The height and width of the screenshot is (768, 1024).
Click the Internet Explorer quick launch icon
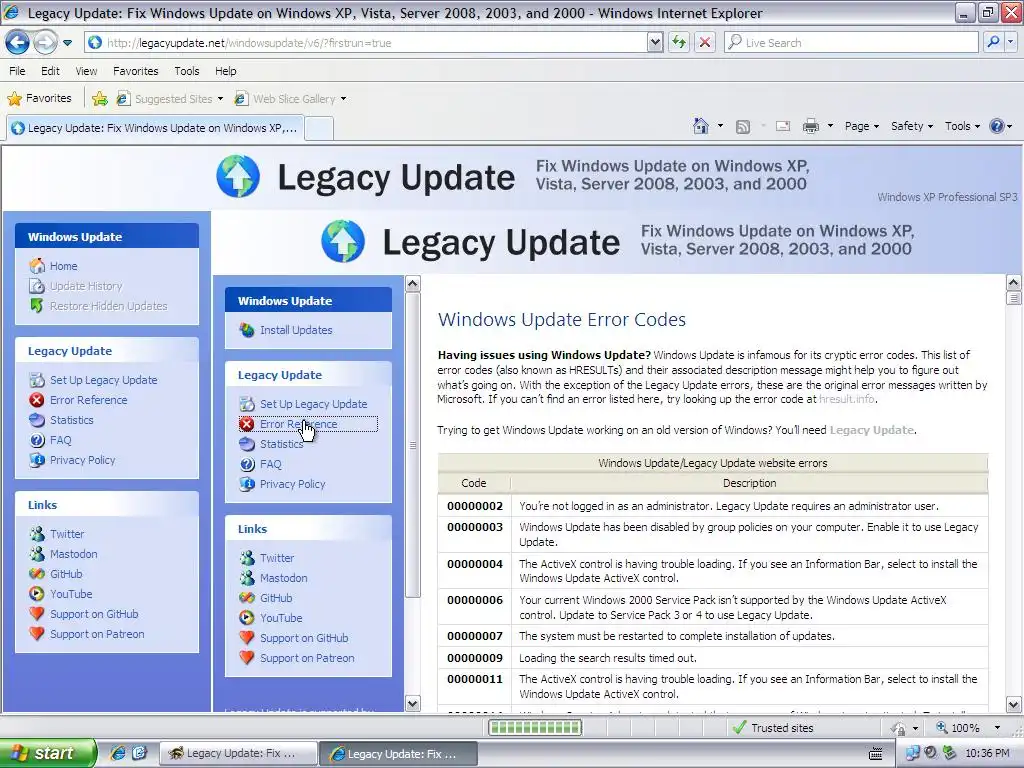click(x=118, y=753)
